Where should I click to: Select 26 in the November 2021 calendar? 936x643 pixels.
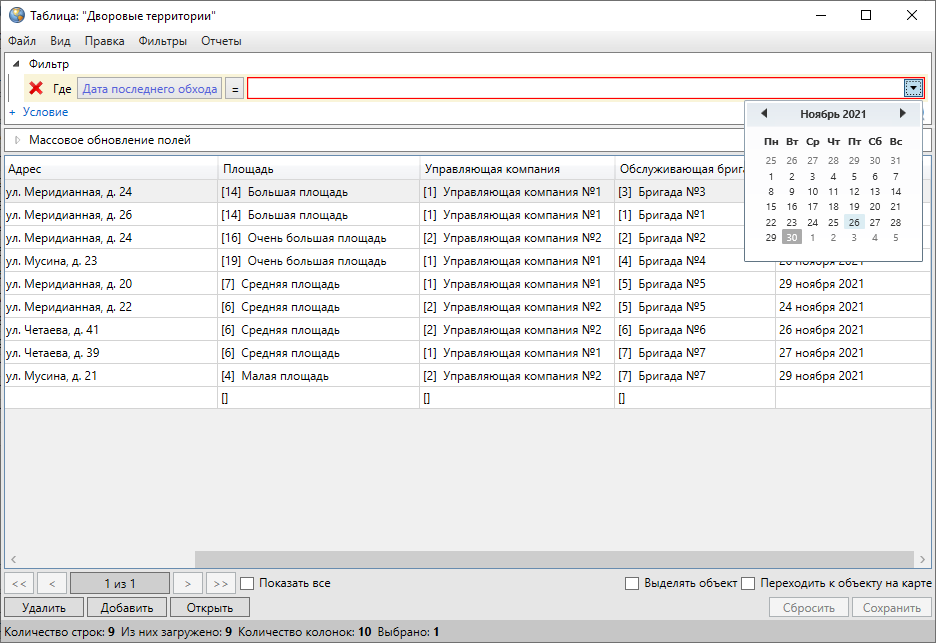854,222
